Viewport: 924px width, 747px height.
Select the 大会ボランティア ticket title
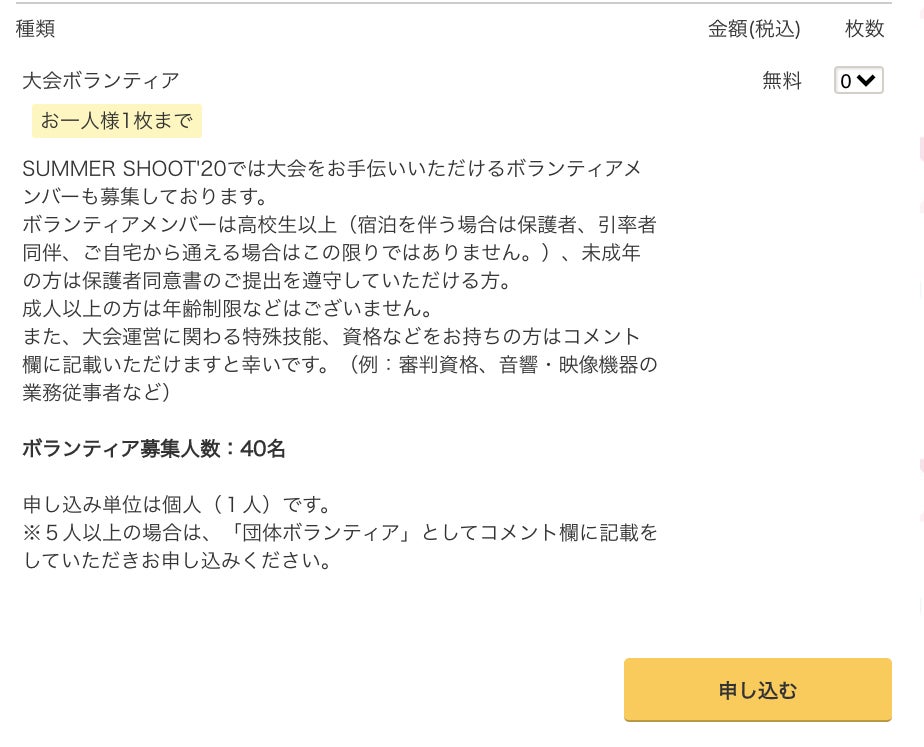(x=101, y=81)
